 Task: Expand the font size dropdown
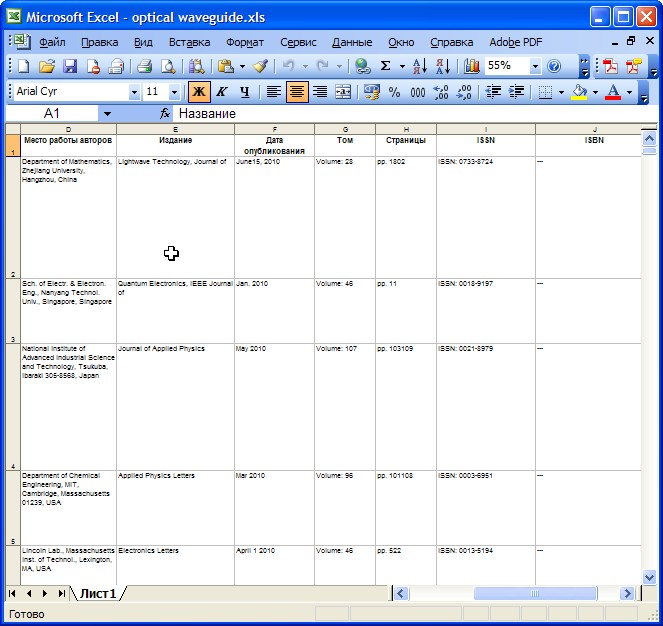tap(174, 92)
